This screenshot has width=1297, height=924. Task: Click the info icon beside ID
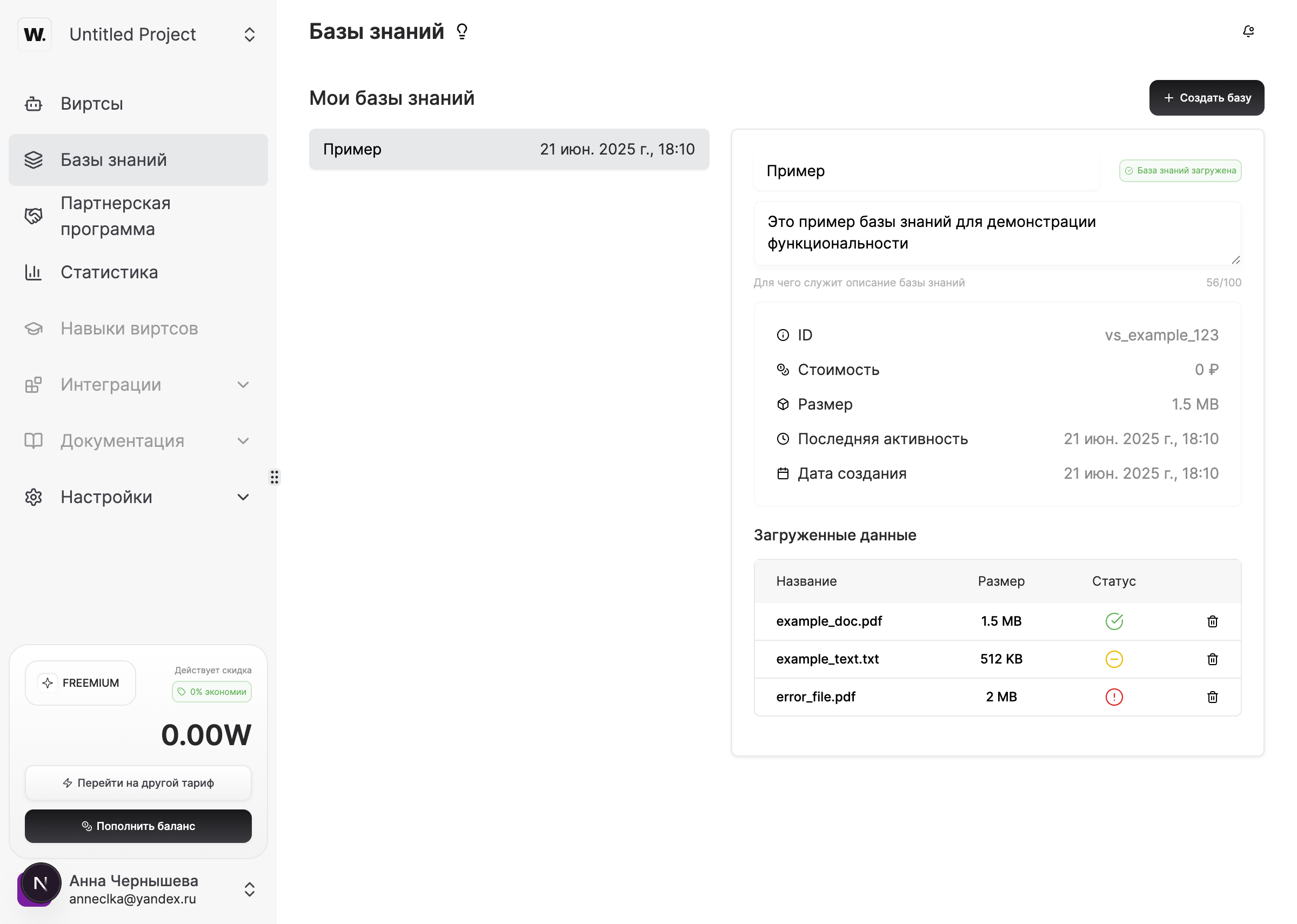tap(783, 335)
